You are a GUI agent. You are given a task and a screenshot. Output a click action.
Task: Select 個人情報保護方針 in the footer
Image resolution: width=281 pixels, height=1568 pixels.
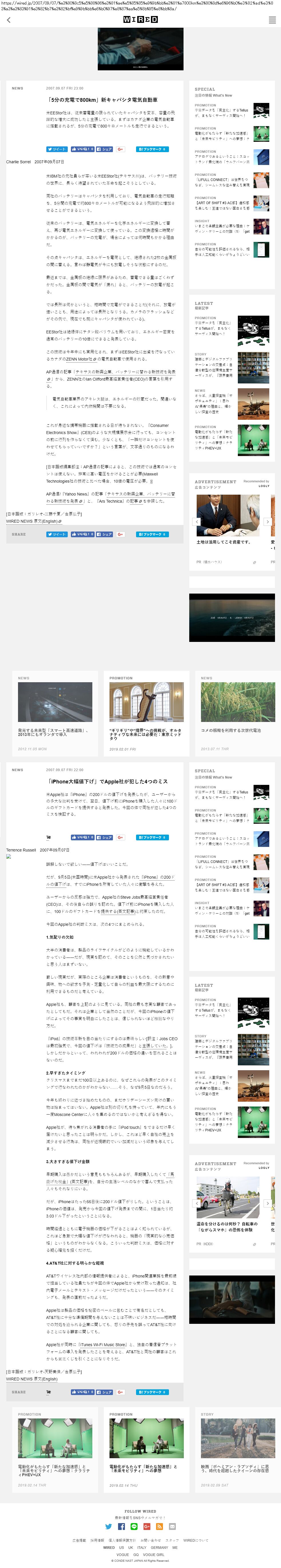pos(122,1540)
